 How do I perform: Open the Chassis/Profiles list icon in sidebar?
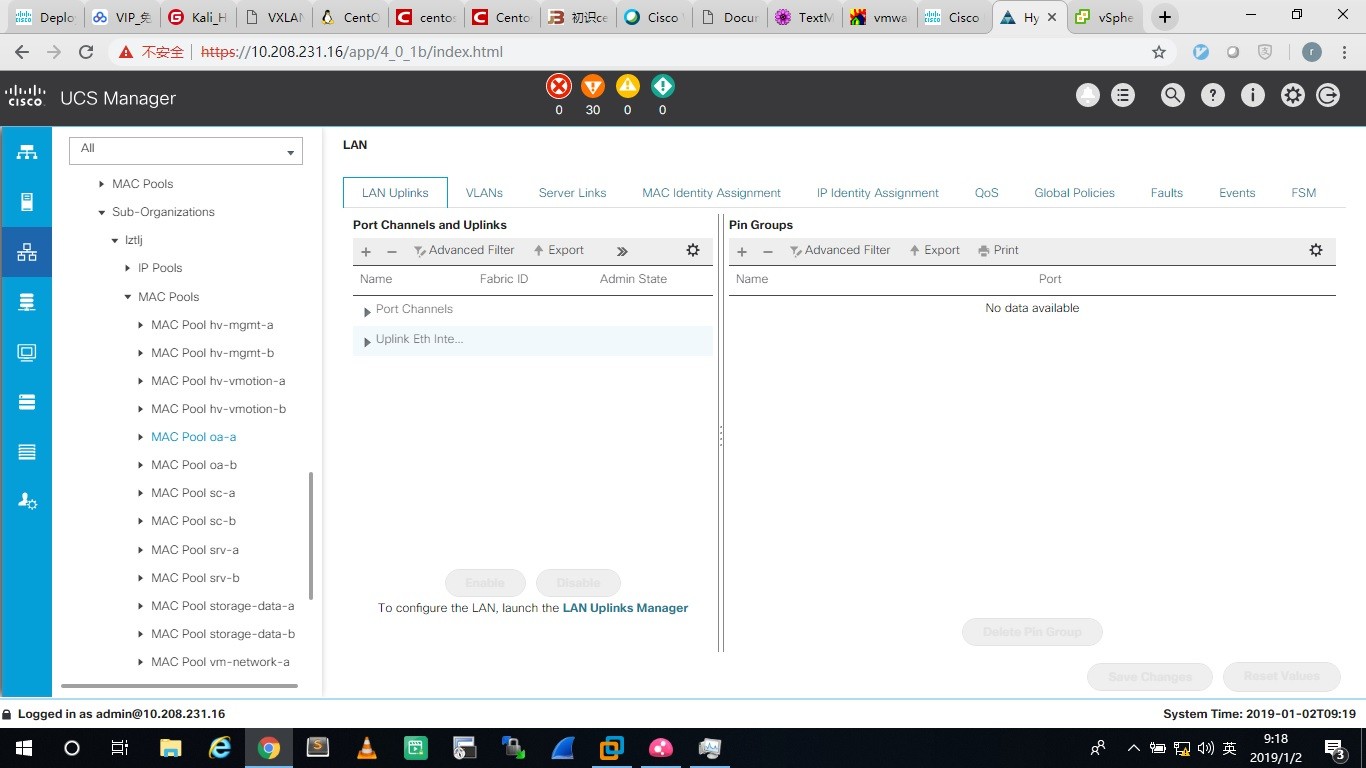click(27, 452)
